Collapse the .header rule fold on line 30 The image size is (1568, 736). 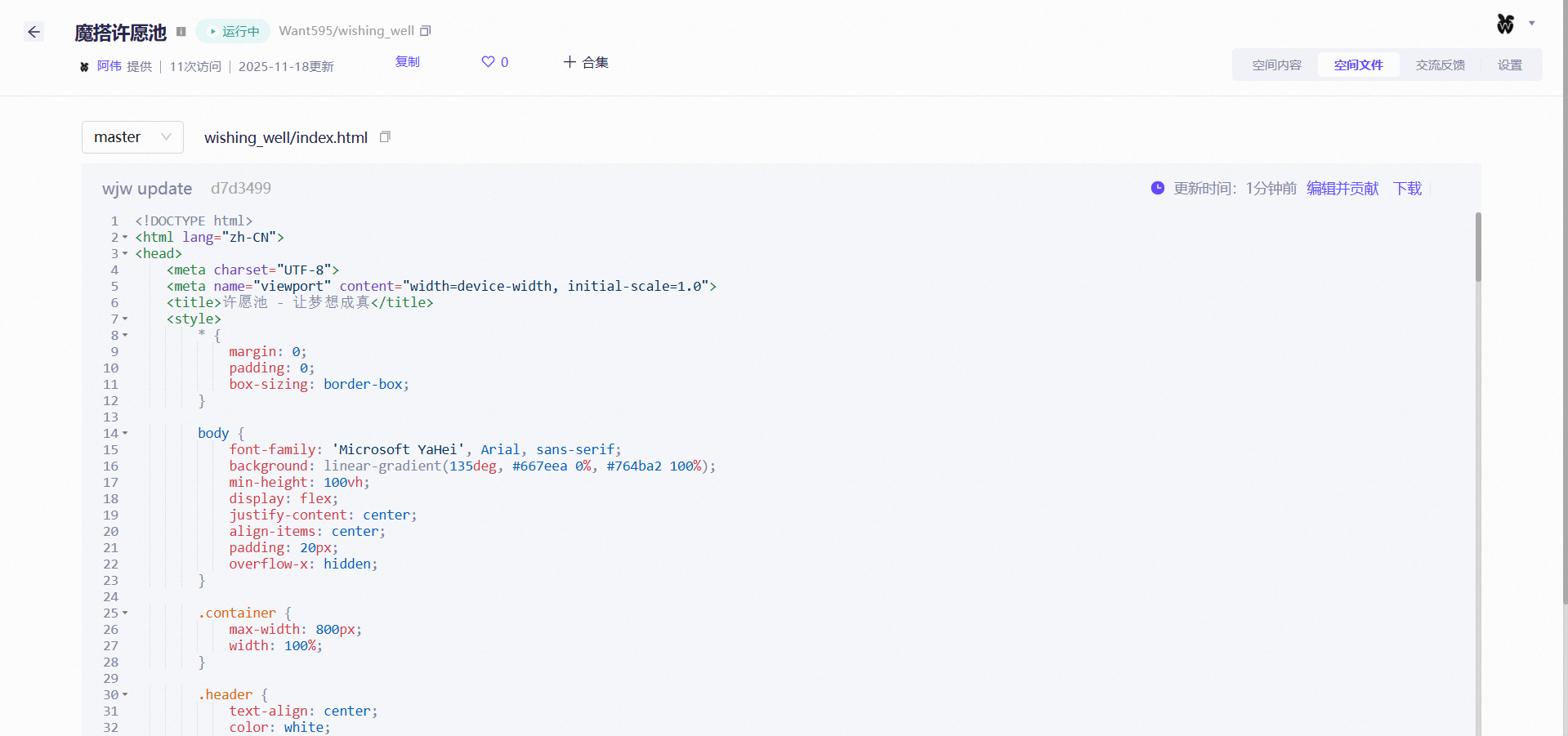[125, 695]
